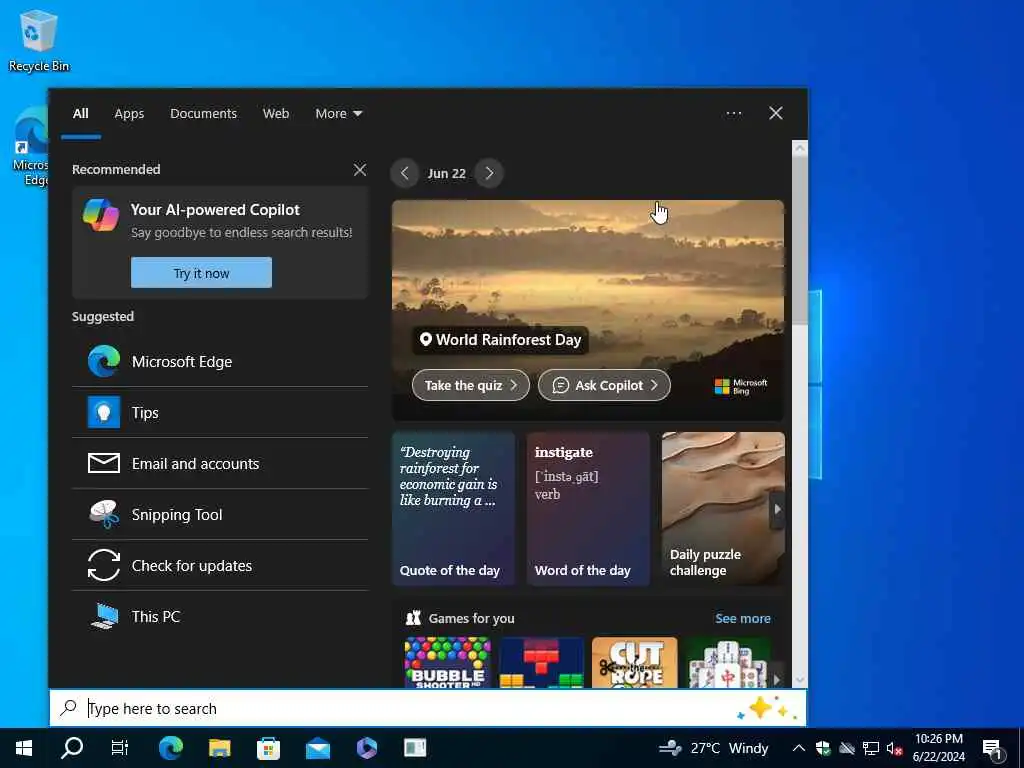This screenshot has height=768, width=1024.
Task: Open weather widget showing 27°C Windy
Action: click(713, 748)
